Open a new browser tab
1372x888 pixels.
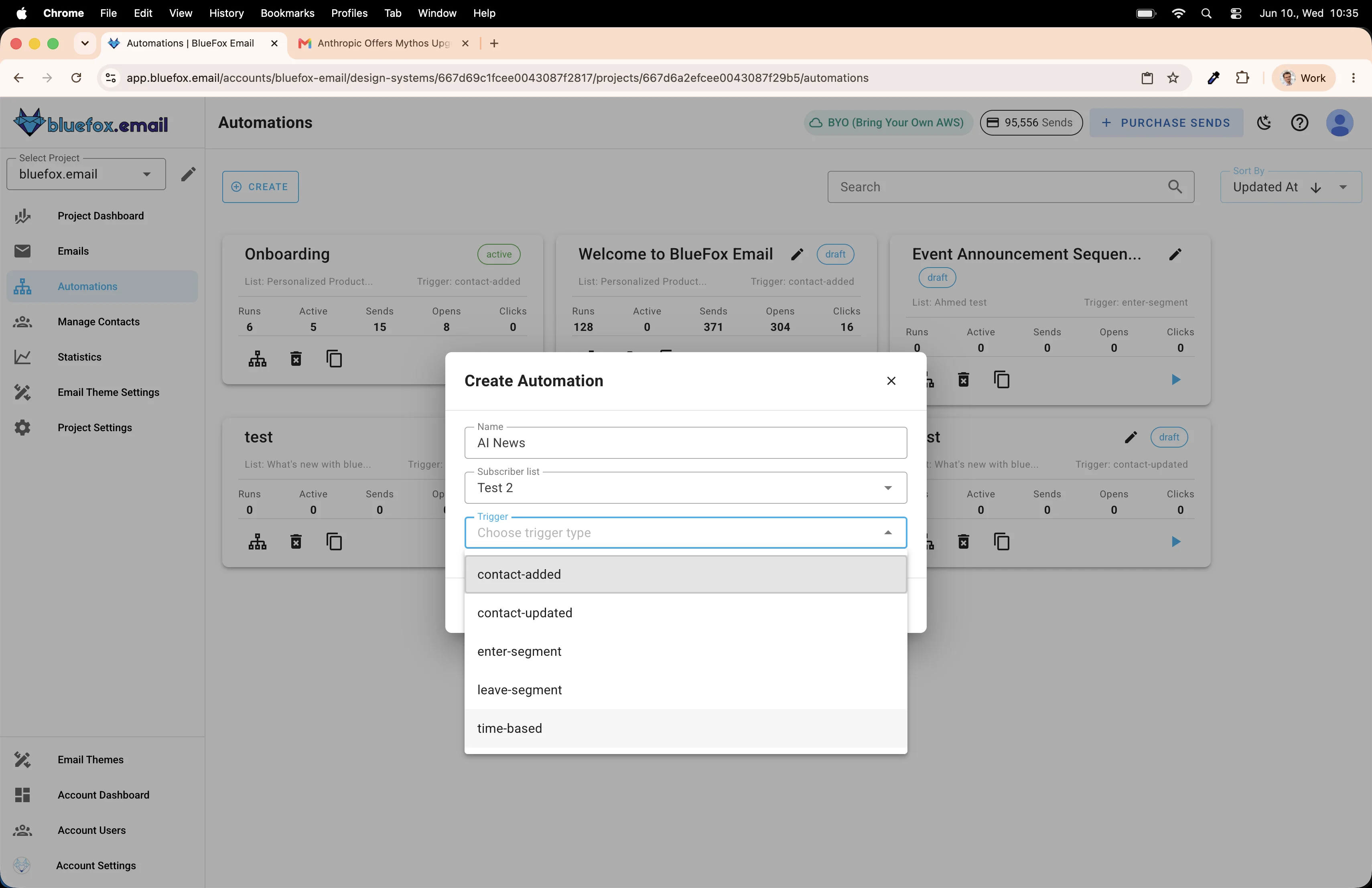[494, 43]
